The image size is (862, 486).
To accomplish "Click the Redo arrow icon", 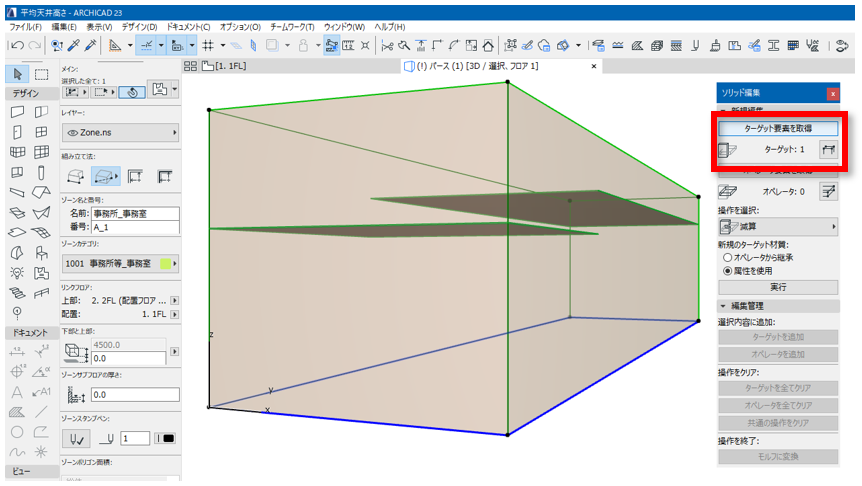I will (35, 46).
